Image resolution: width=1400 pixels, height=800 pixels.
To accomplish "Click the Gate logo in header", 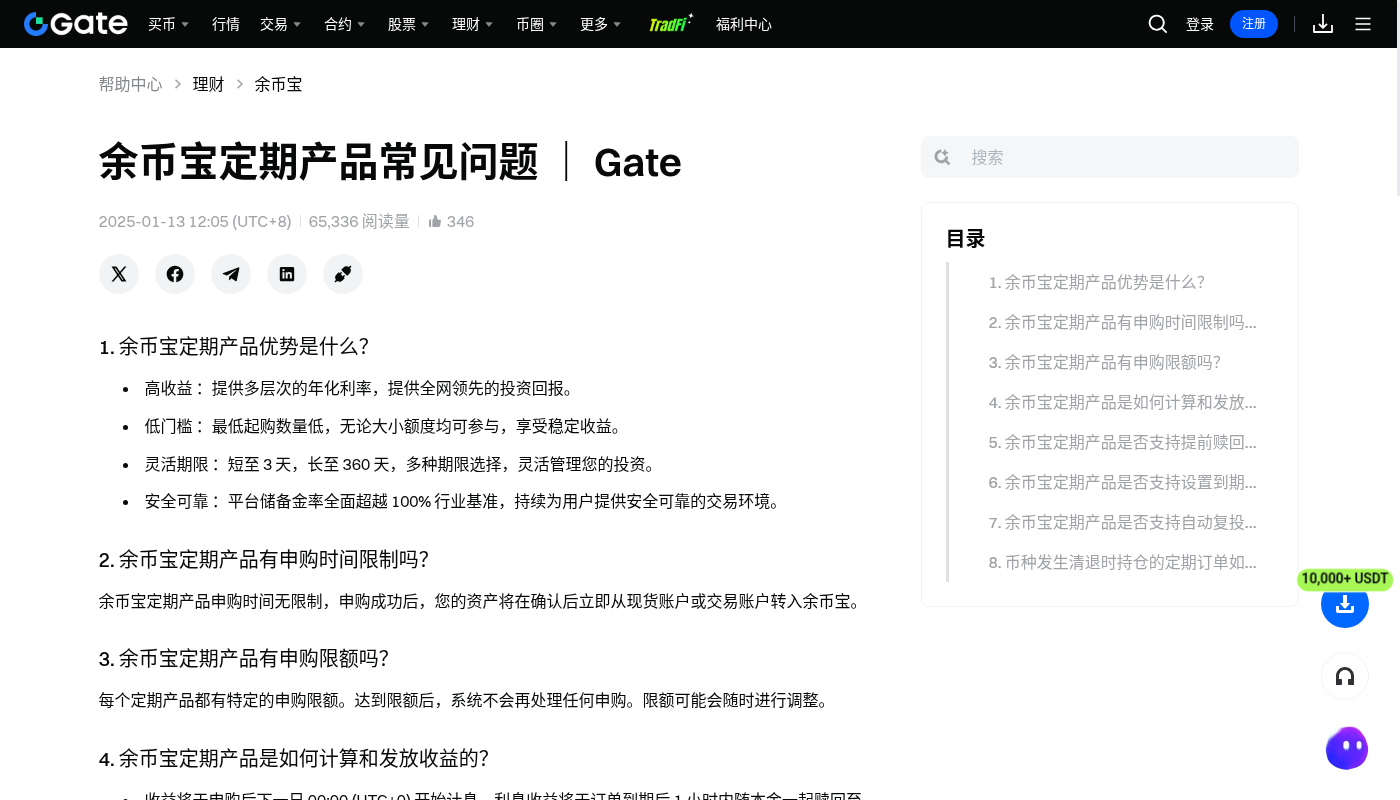I will point(76,24).
